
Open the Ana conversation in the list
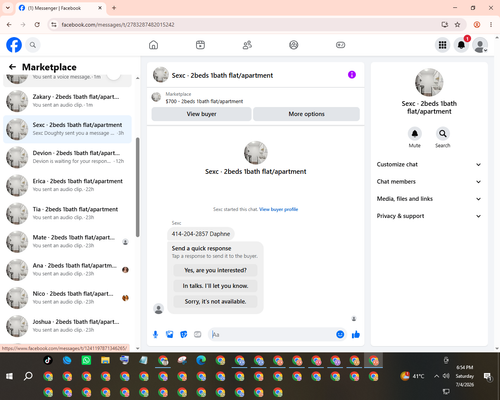coord(67,270)
